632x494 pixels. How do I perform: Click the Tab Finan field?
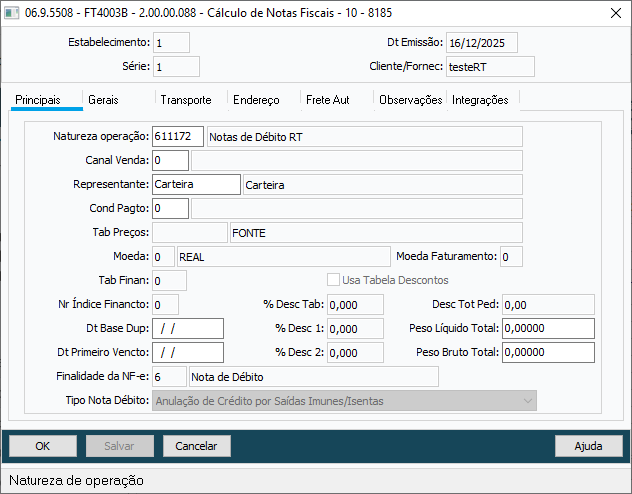[x=169, y=280]
